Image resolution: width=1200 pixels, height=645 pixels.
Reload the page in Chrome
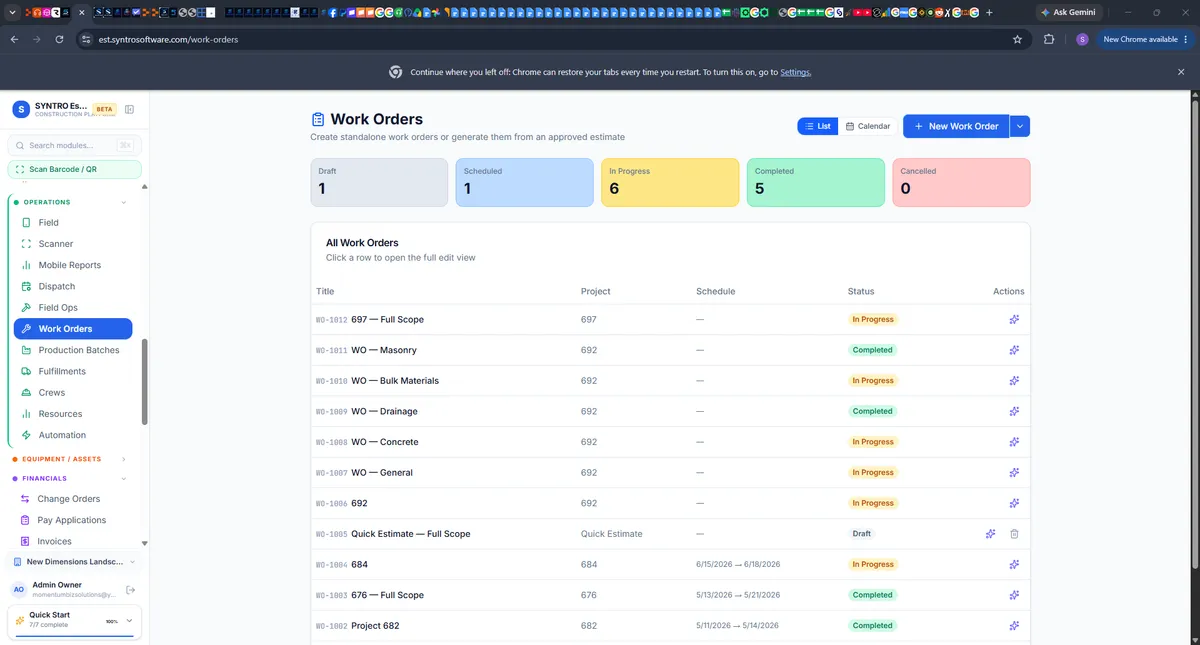coord(60,39)
